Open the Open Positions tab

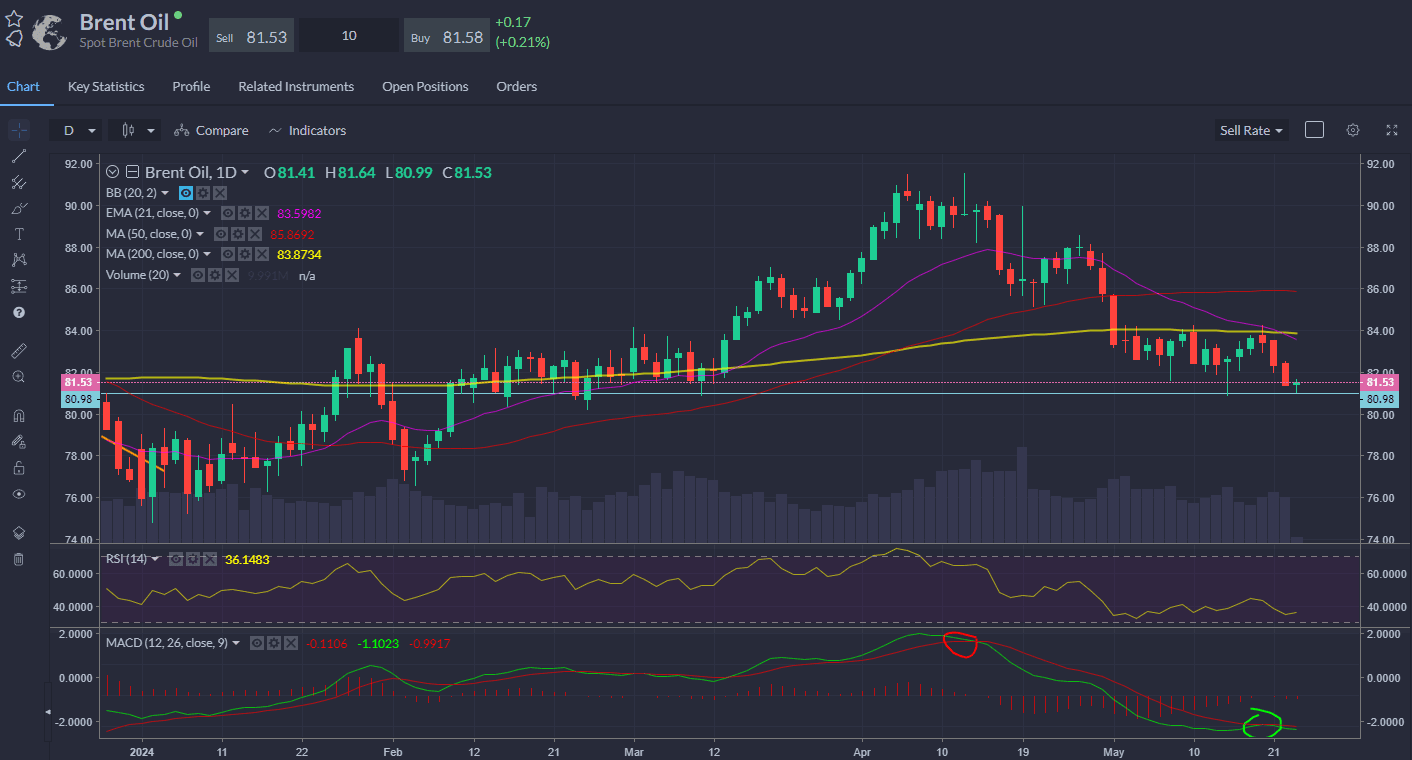pyautogui.click(x=425, y=86)
